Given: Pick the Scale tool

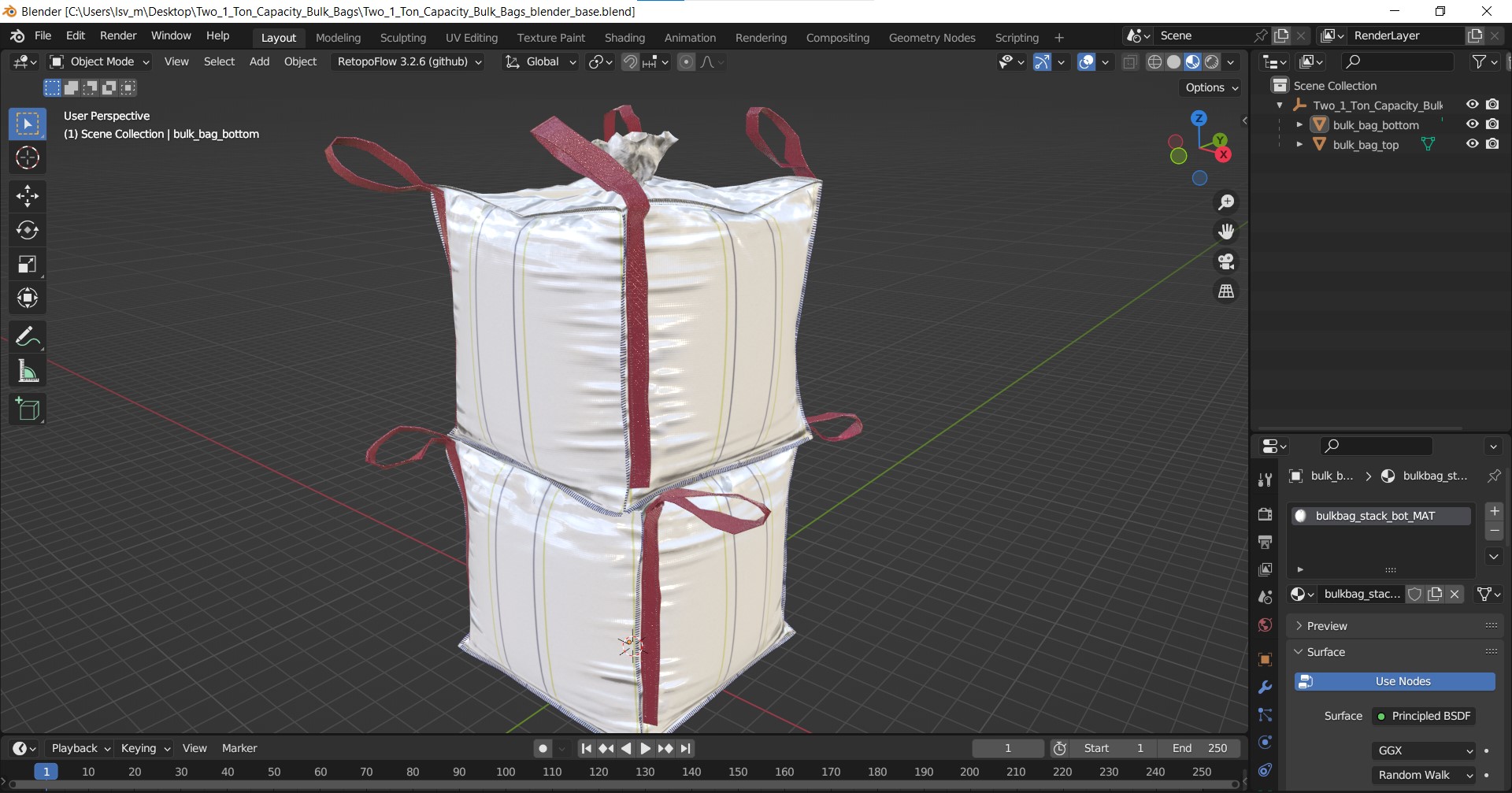Looking at the screenshot, I should coord(28,264).
